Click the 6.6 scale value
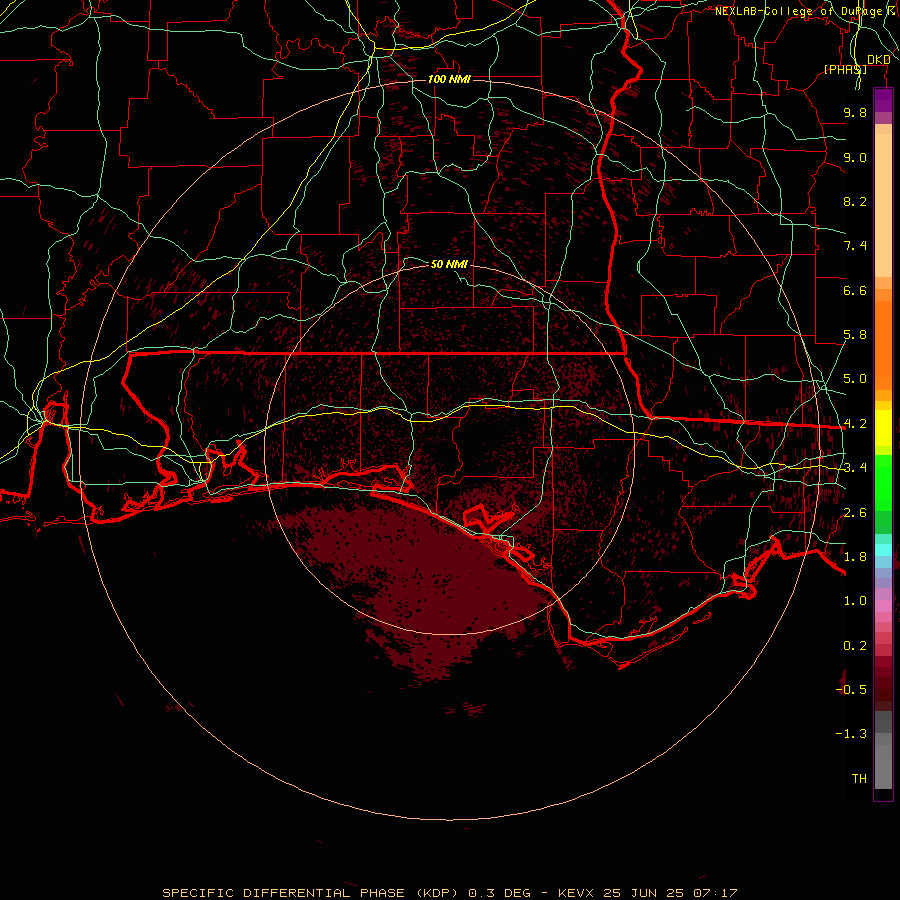 pyautogui.click(x=855, y=290)
